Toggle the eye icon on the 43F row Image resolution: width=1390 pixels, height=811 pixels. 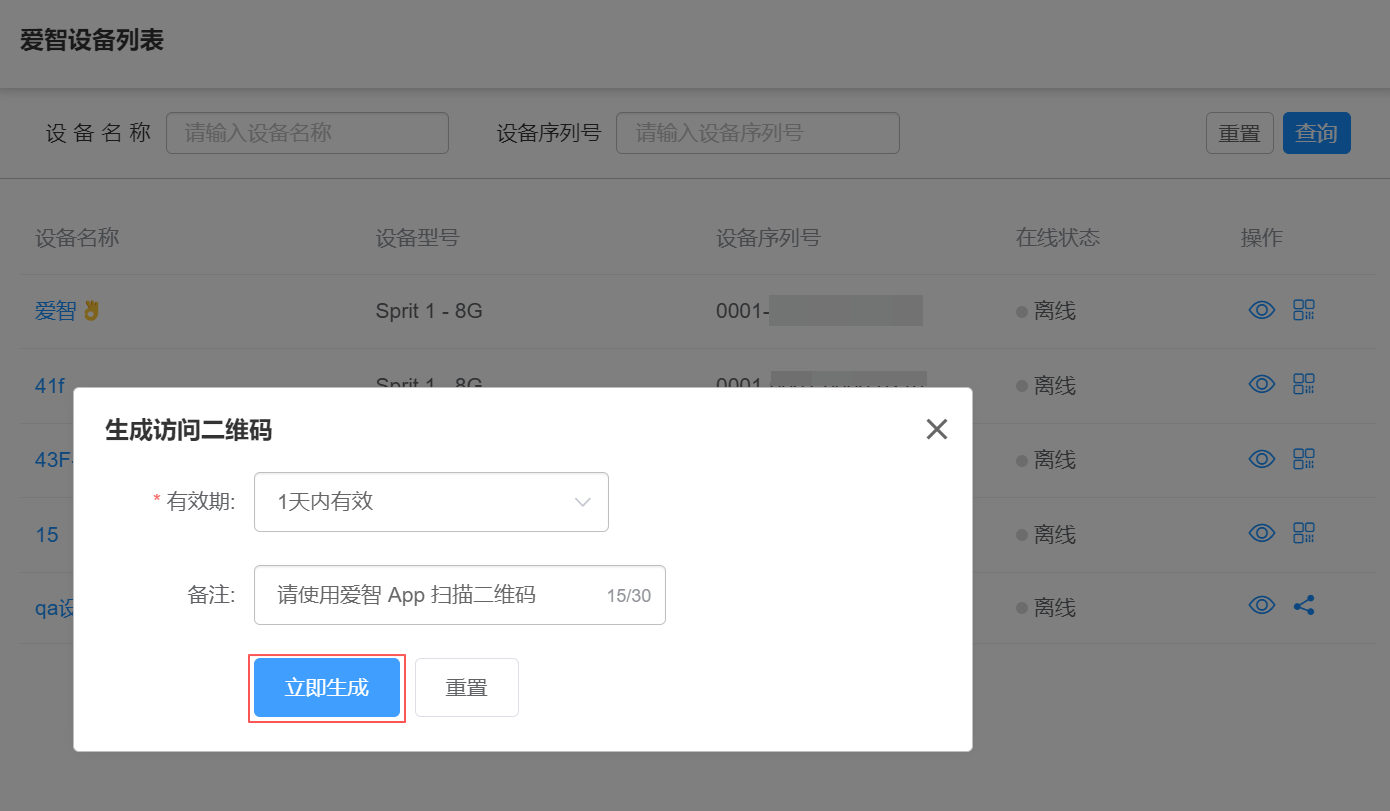point(1261,459)
